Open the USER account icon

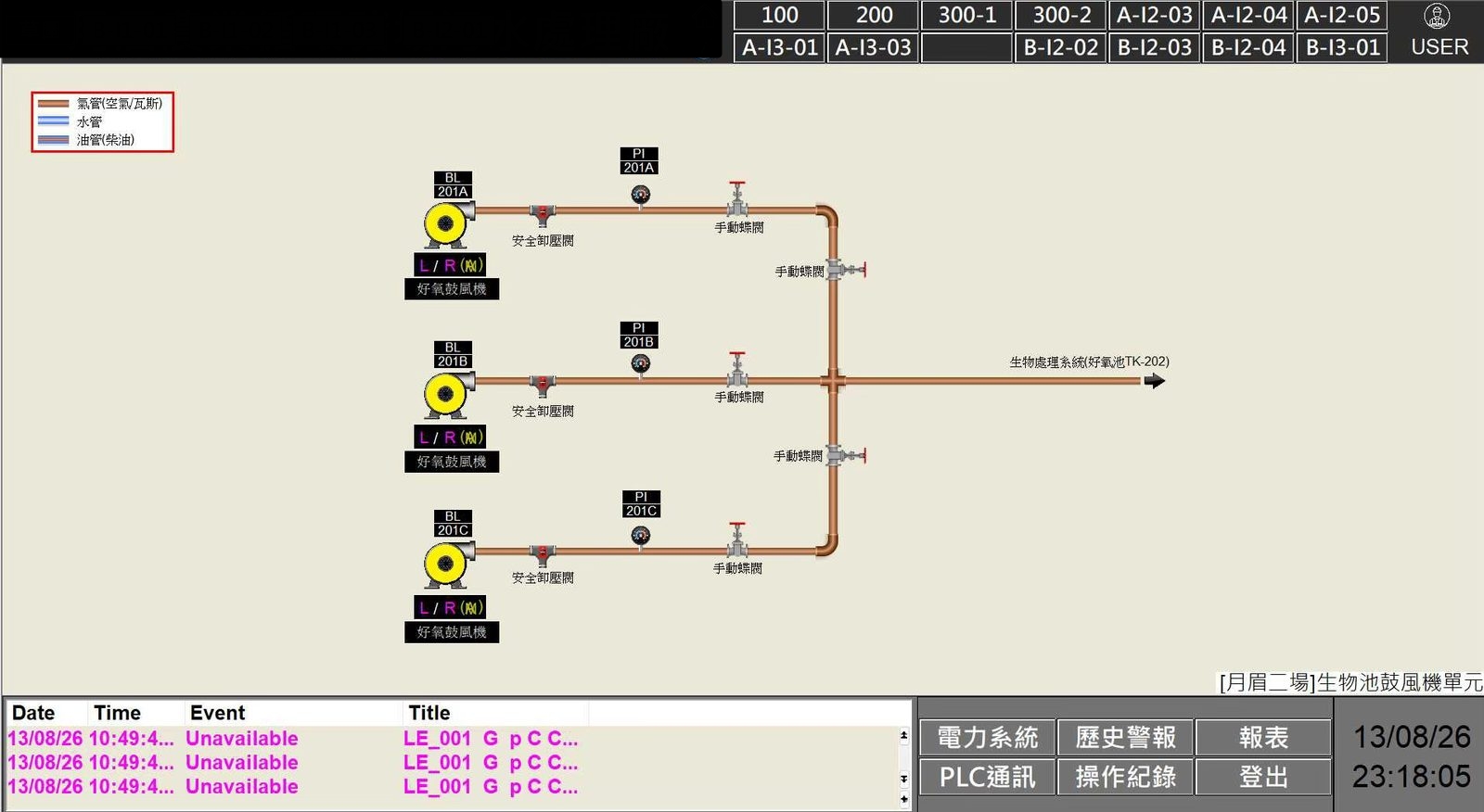[1438, 16]
